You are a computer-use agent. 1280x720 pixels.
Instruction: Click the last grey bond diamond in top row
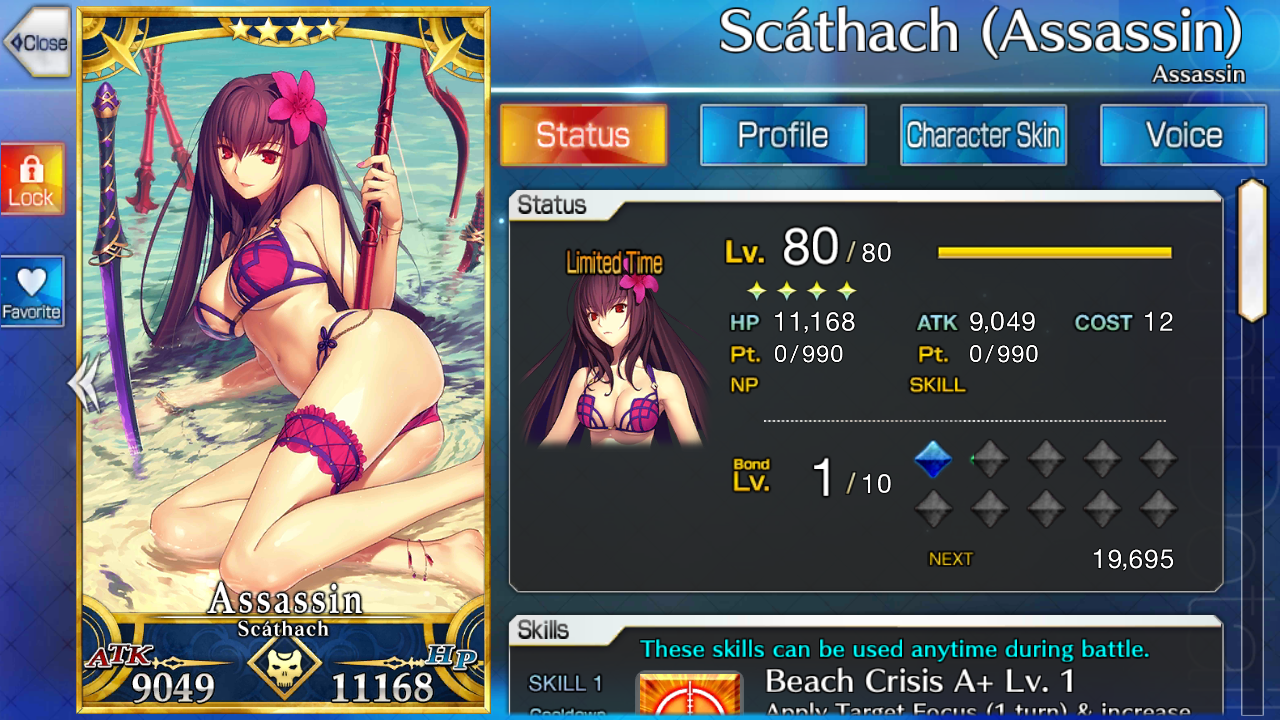click(1159, 459)
